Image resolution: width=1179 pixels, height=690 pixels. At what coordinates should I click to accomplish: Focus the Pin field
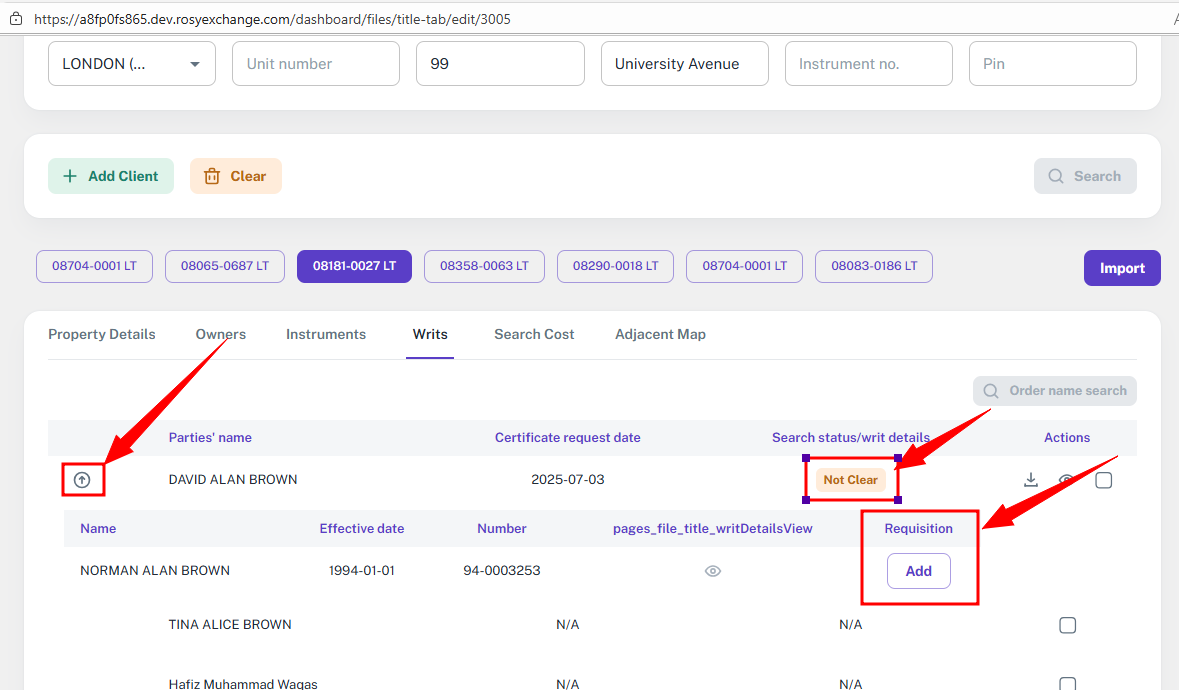[x=1053, y=64]
